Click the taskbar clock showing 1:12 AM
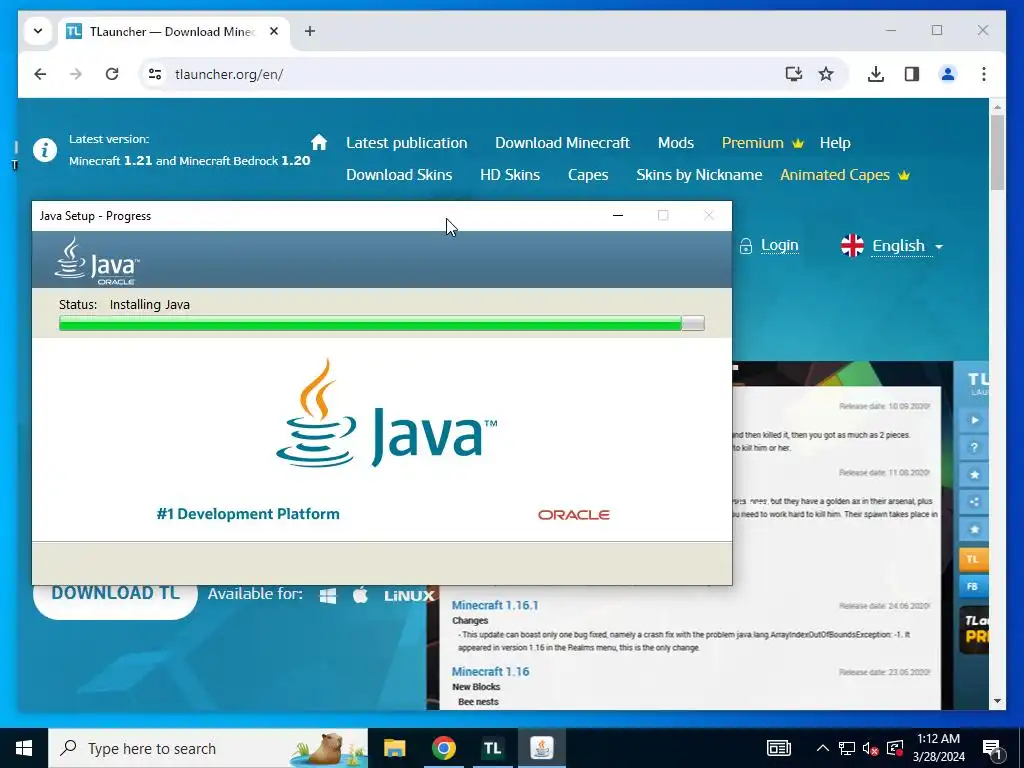The width and height of the screenshot is (1024, 768). pyautogui.click(x=938, y=748)
